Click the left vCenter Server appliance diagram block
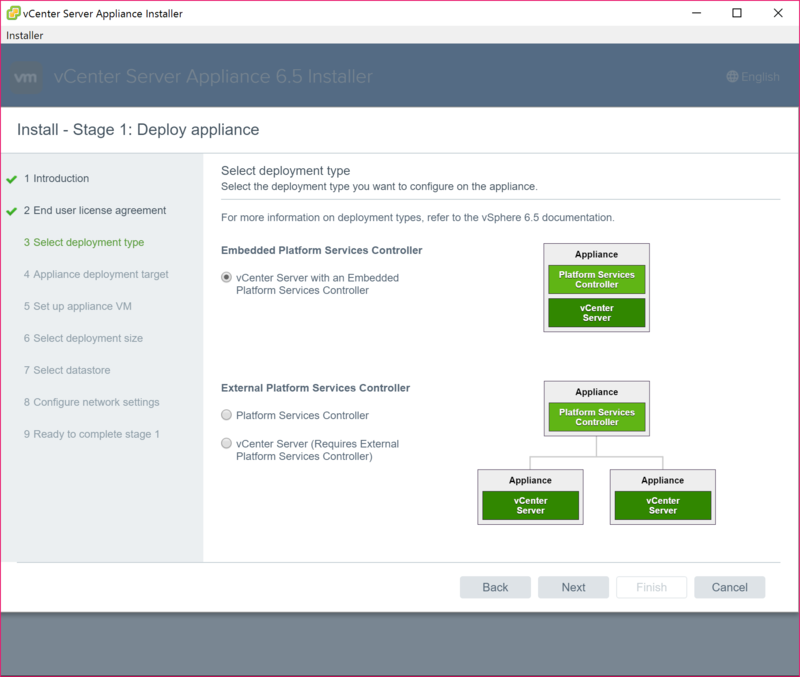 tap(530, 505)
